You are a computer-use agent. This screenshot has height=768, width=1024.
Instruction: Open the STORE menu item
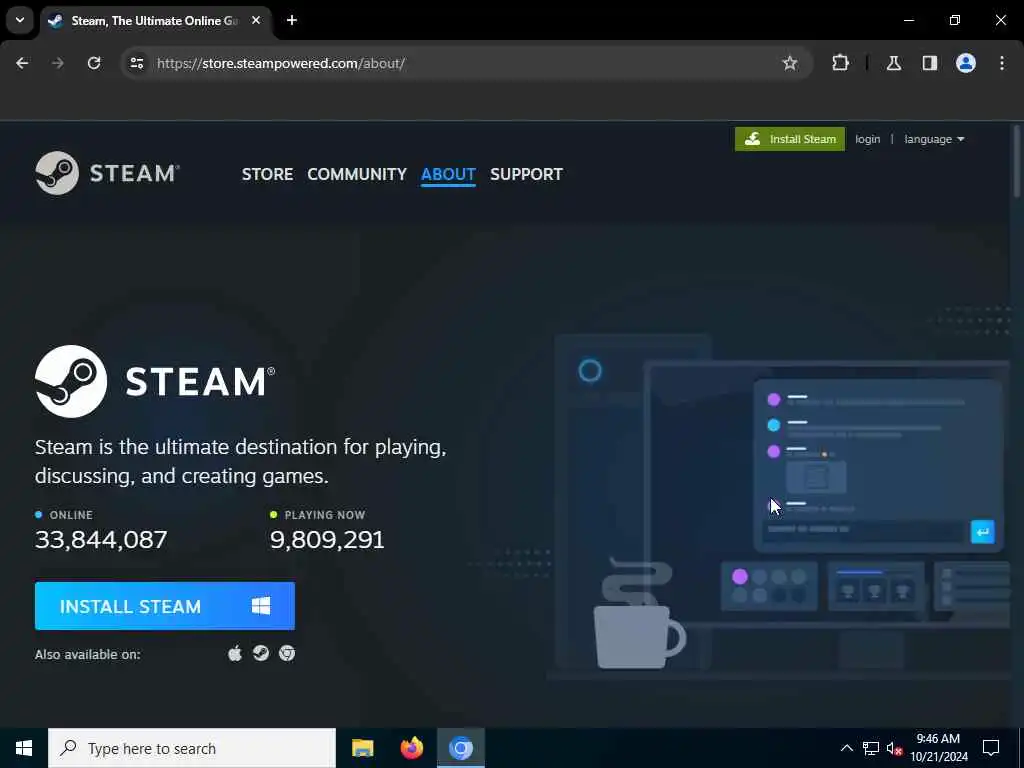[267, 174]
